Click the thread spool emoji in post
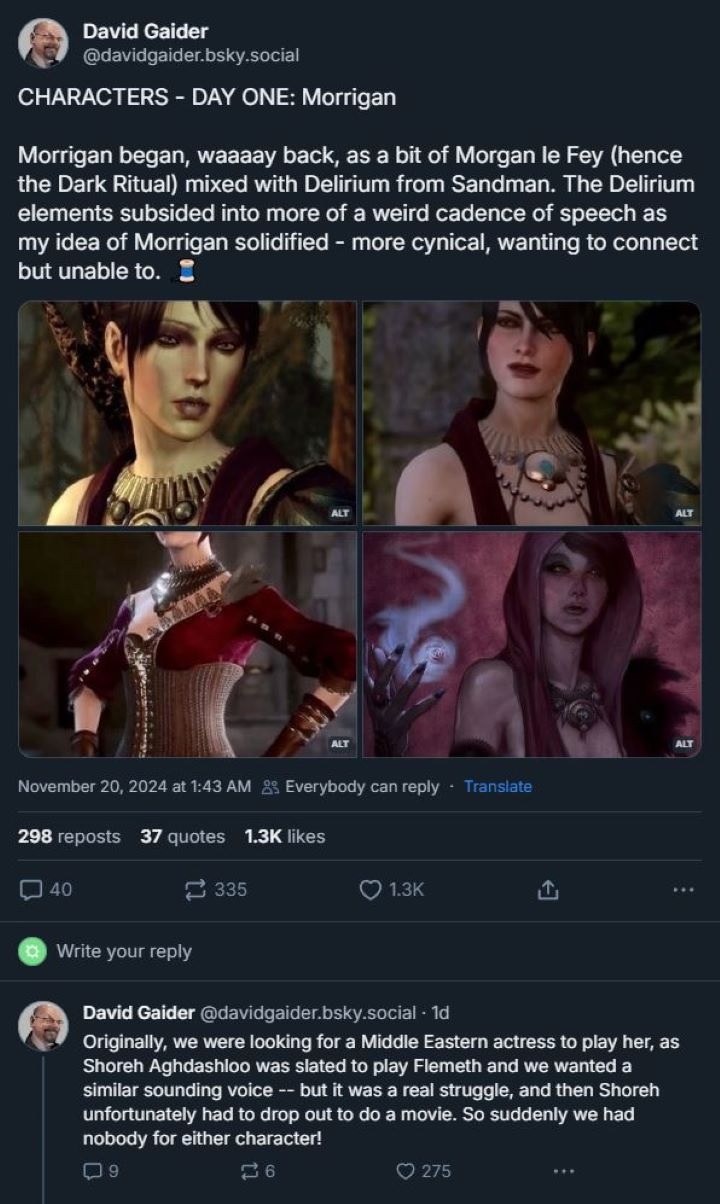720x1204 pixels. [x=184, y=271]
